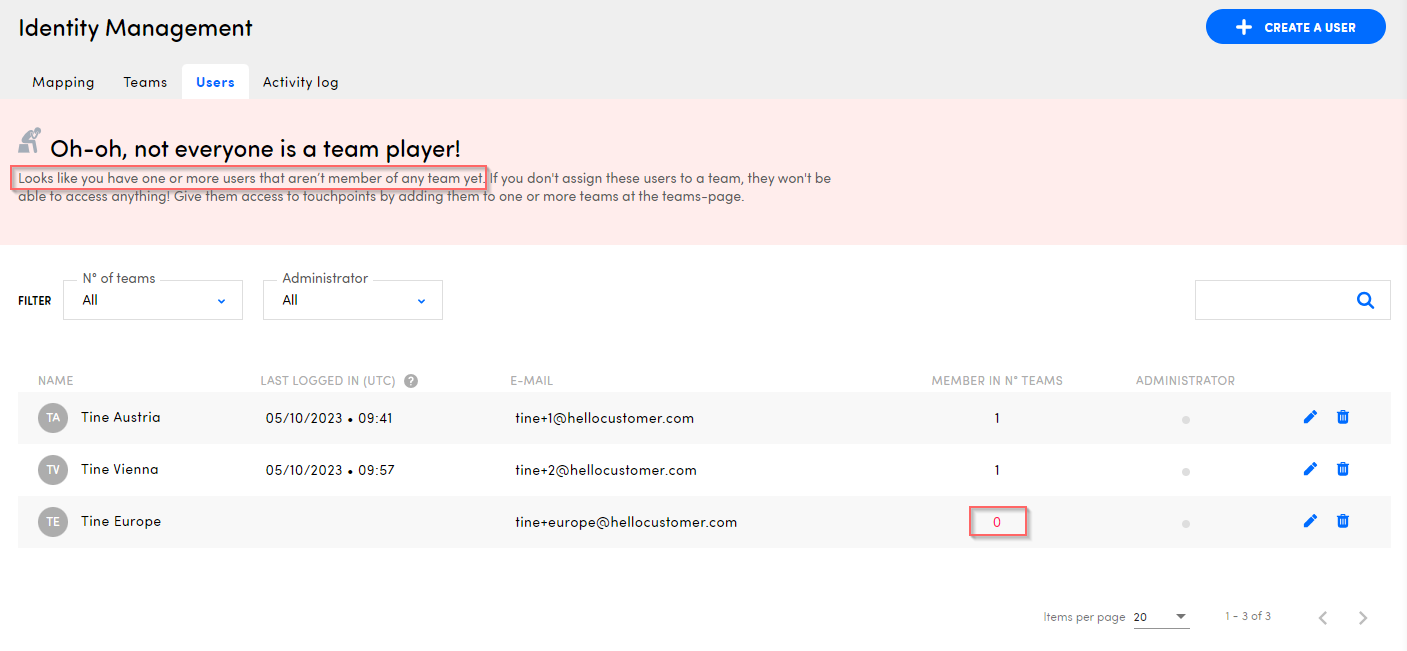The image size is (1407, 651).
Task: Click the user search input field
Action: (1270, 300)
